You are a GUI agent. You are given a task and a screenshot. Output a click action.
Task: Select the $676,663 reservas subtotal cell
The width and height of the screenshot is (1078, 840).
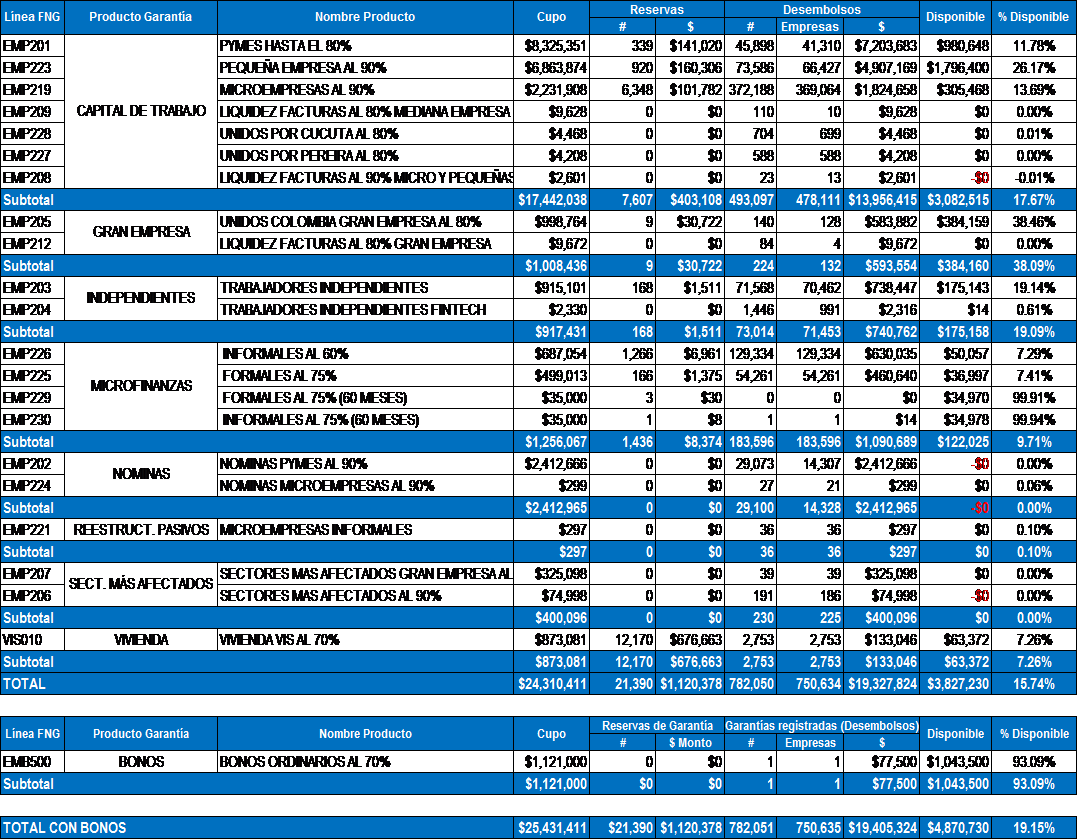[690, 662]
